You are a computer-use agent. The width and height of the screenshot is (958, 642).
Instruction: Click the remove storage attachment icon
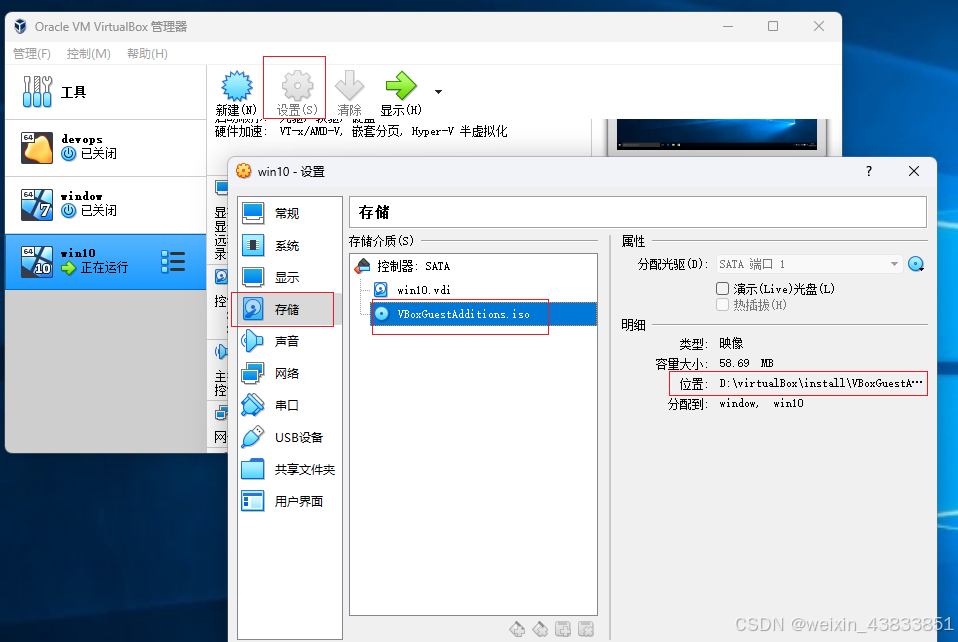coord(586,629)
